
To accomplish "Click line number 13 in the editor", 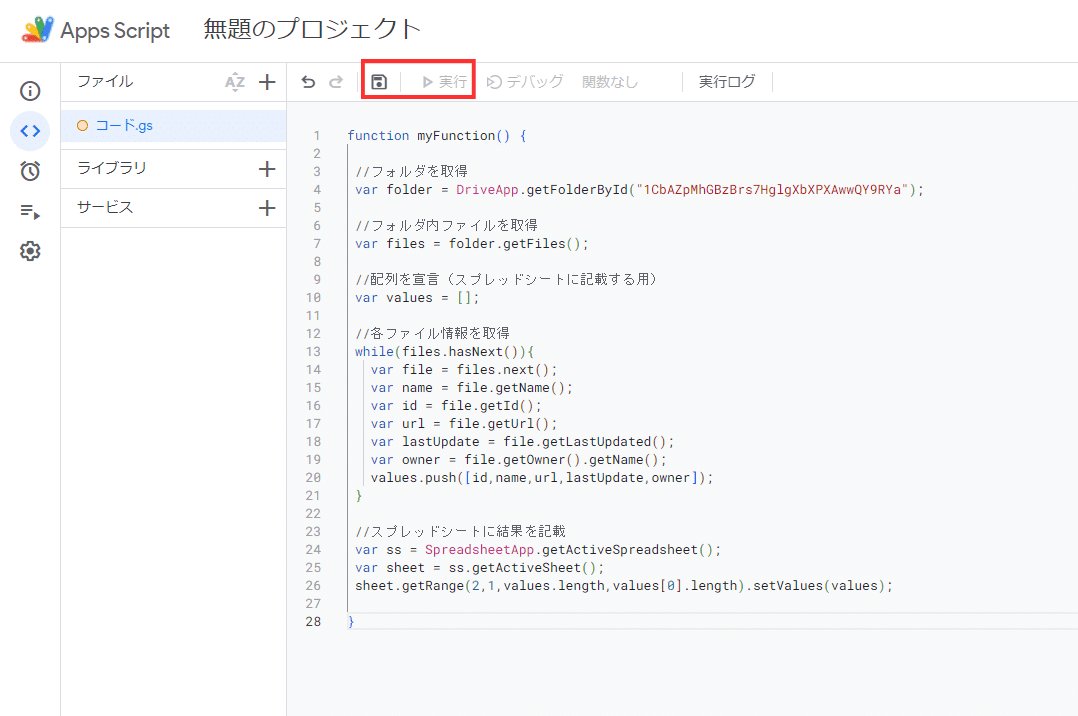I will [x=313, y=351].
